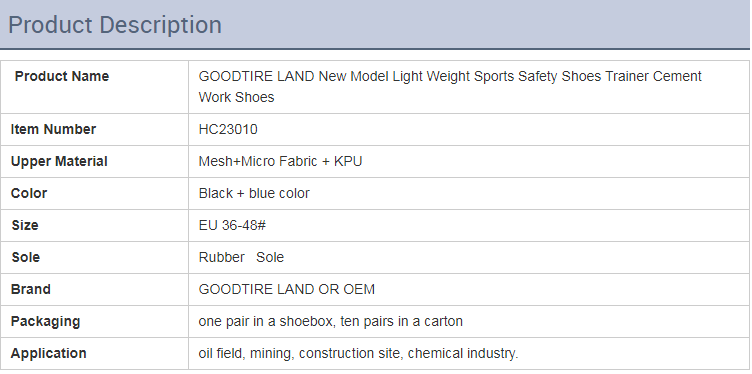This screenshot has width=752, height=374.
Task: Click the EU 36-48# size value
Action: [x=232, y=225]
